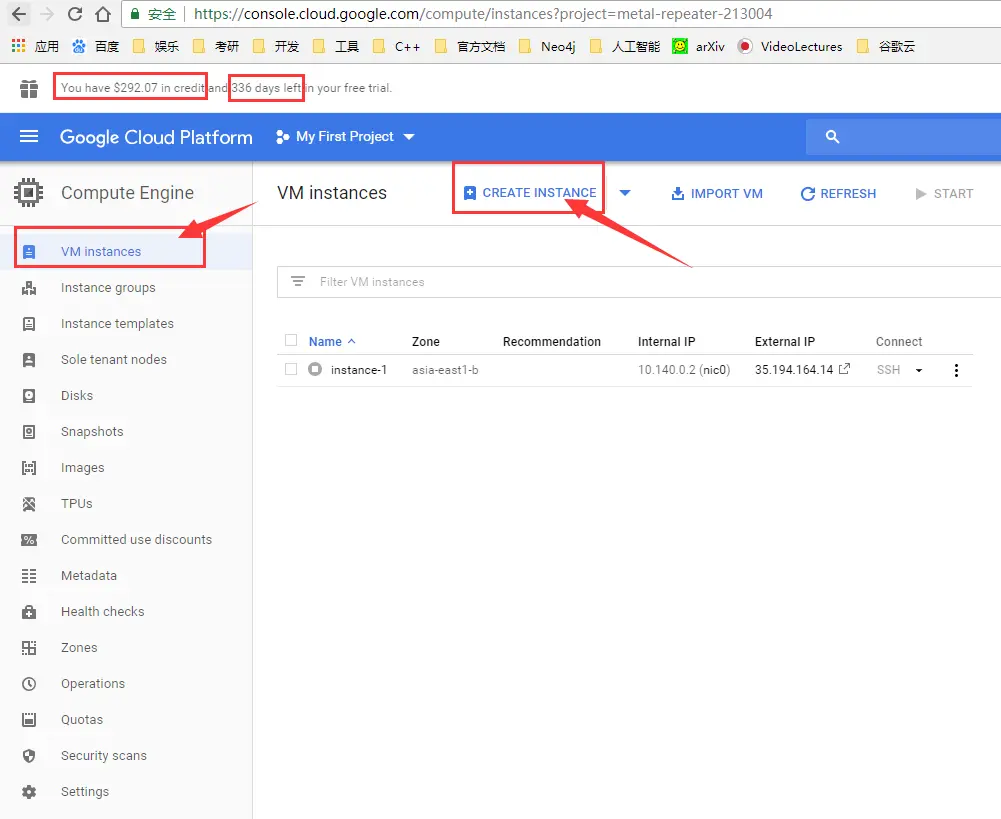1001x819 pixels.
Task: Click the Committed use discounts percent icon
Action: [29, 540]
